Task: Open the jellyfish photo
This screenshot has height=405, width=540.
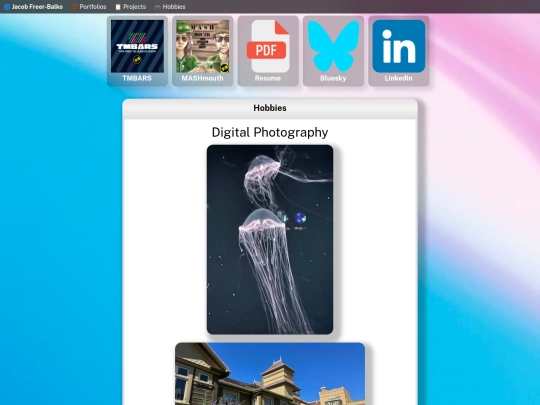Action: pyautogui.click(x=270, y=239)
